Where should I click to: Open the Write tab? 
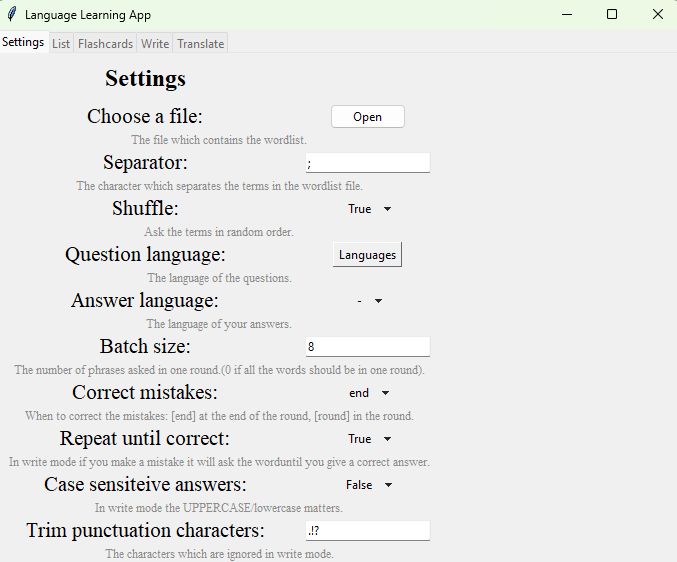tap(155, 44)
